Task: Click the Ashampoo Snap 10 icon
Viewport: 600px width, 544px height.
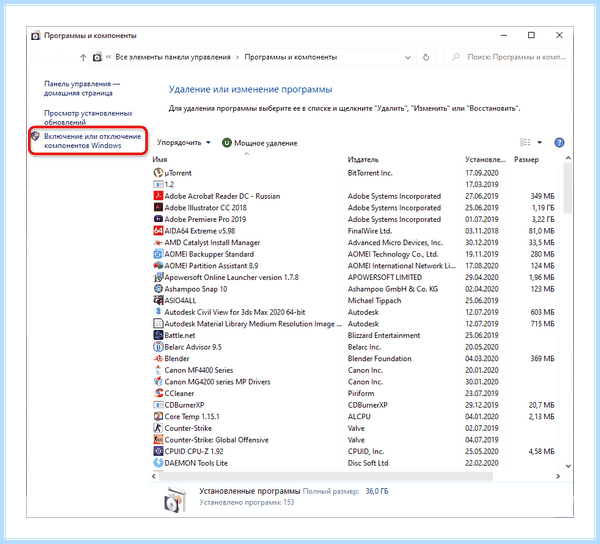Action: pyautogui.click(x=158, y=289)
